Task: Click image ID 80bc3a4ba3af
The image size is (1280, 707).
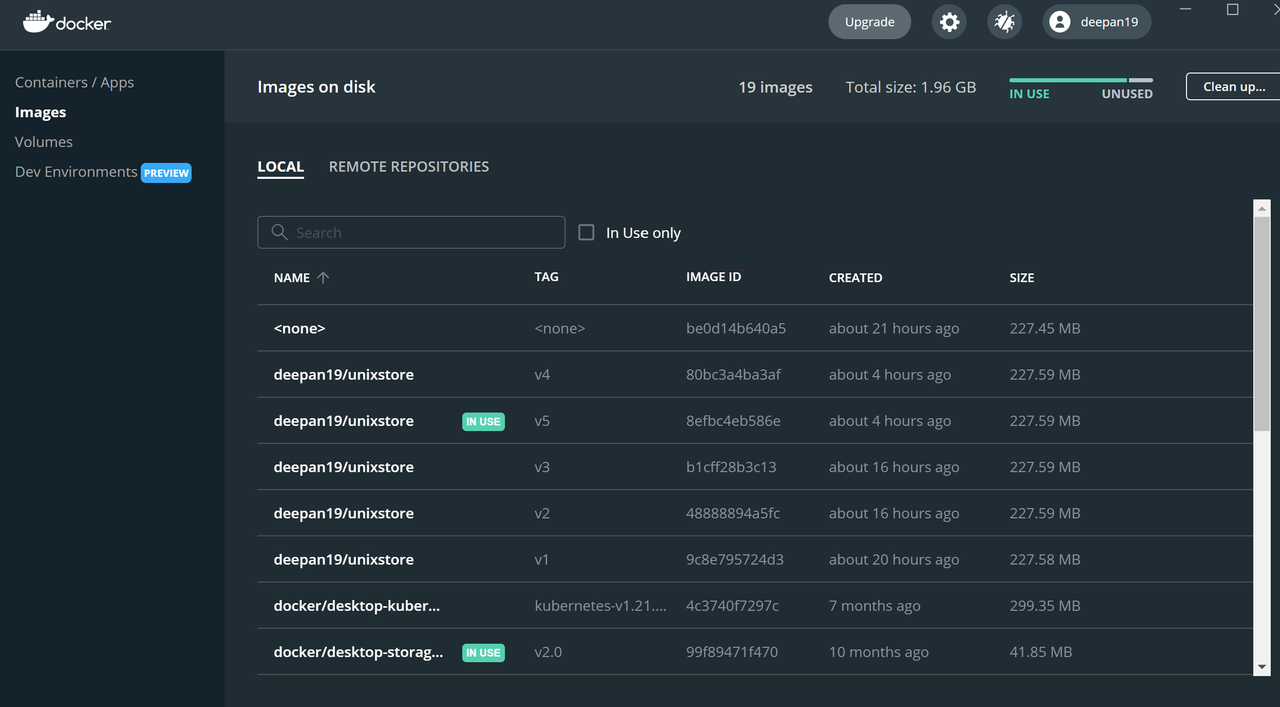Action: tap(733, 375)
